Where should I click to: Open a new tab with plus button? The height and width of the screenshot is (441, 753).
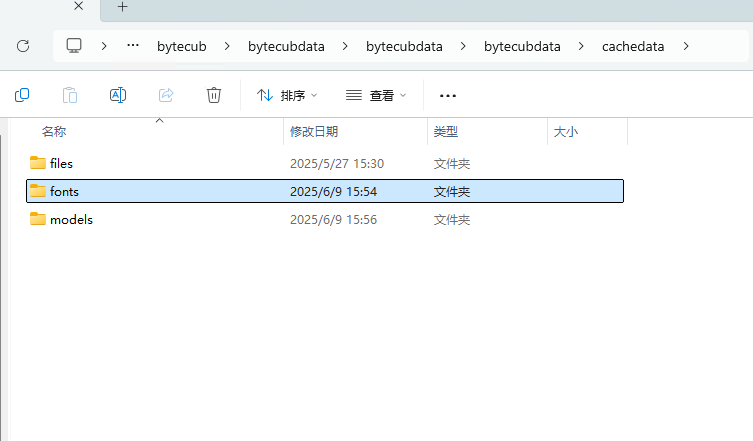(122, 7)
